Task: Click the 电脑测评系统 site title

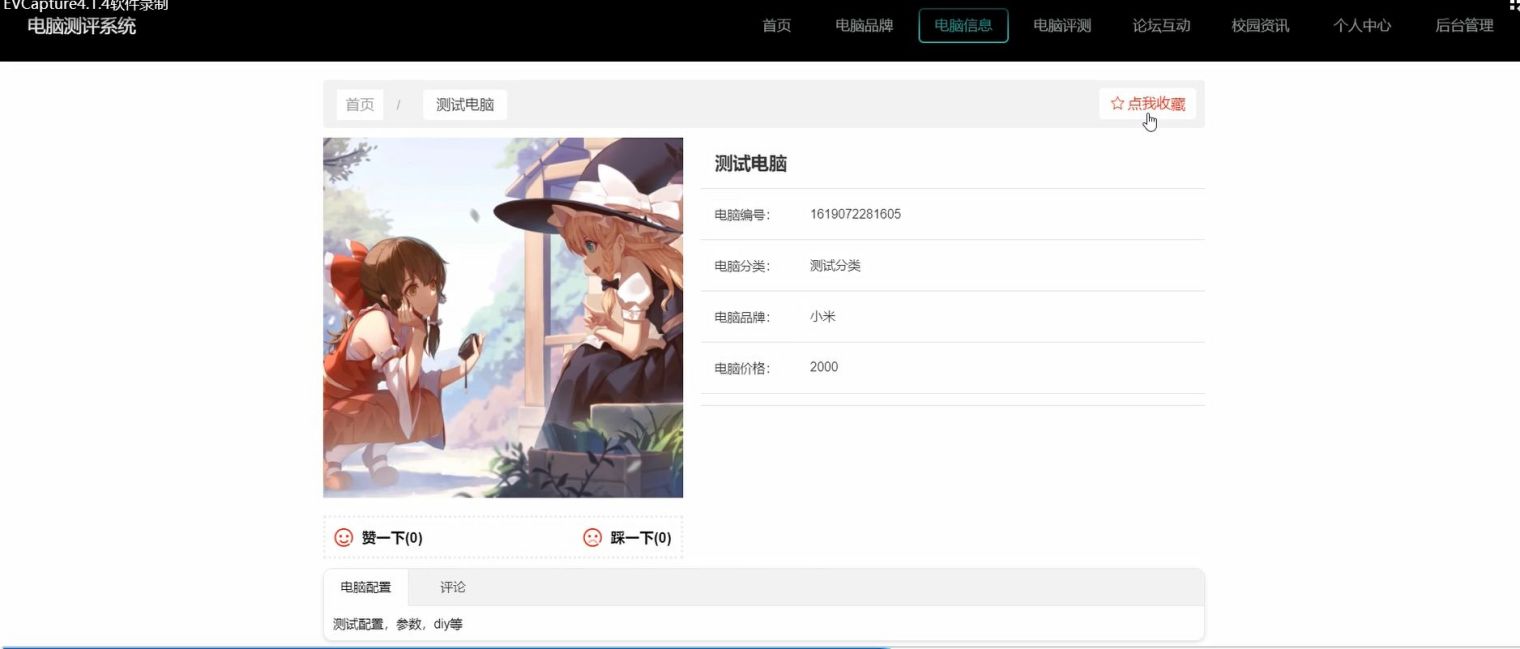Action: pos(82,26)
